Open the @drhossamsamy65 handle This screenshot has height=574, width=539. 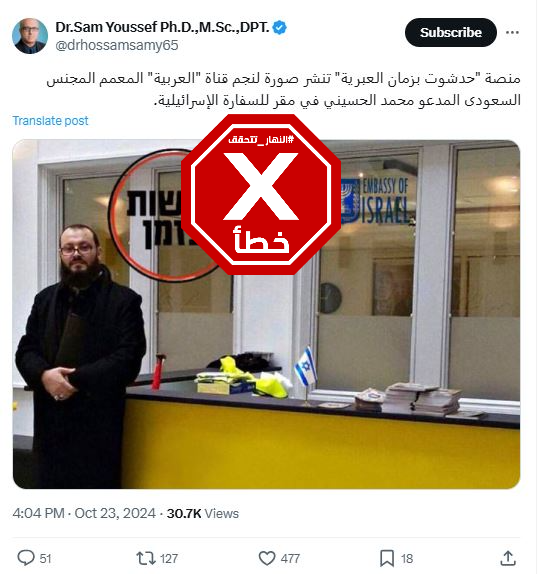click(x=117, y=45)
